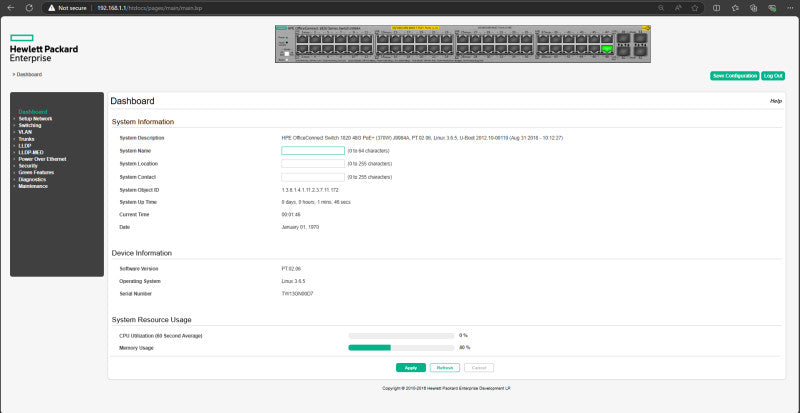Open the Setup Network menu
This screenshot has width=800, height=413.
35,118
